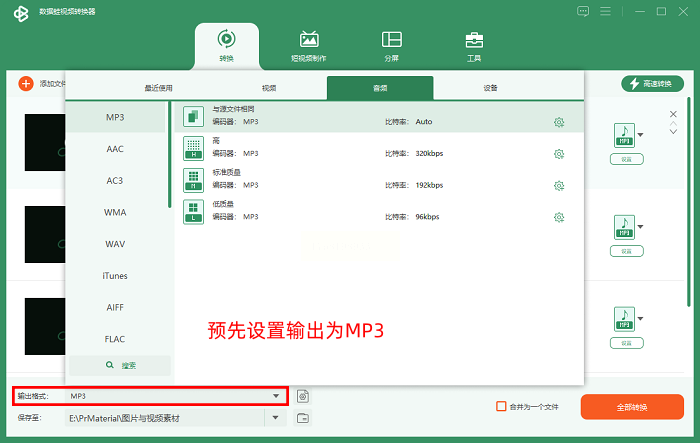Switch to the 视频 format tab
The height and width of the screenshot is (443, 700).
point(268,88)
